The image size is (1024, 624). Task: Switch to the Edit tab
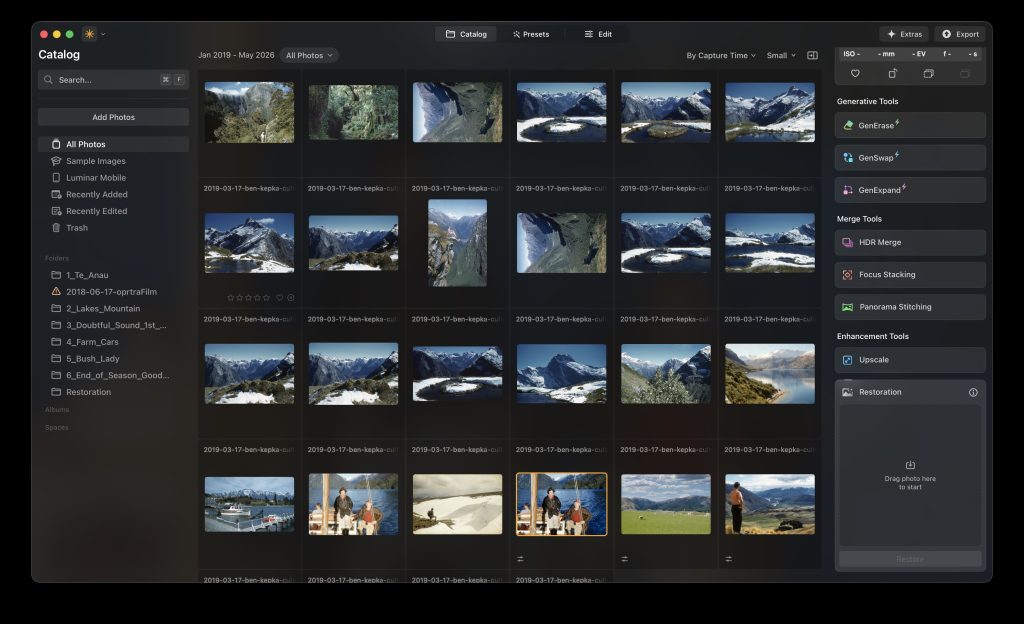pyautogui.click(x=598, y=34)
